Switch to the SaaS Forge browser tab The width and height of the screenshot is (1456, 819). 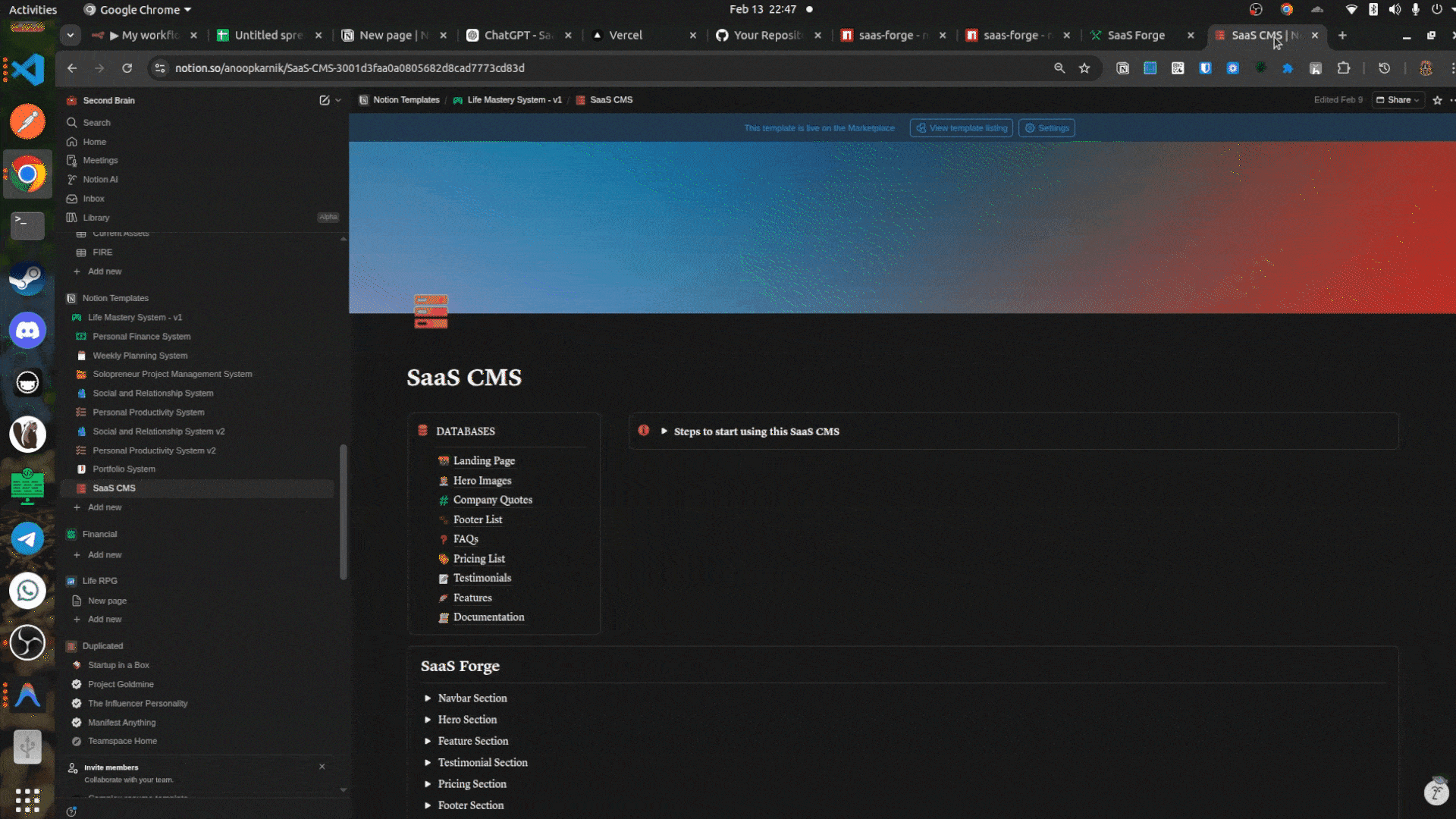(1135, 35)
